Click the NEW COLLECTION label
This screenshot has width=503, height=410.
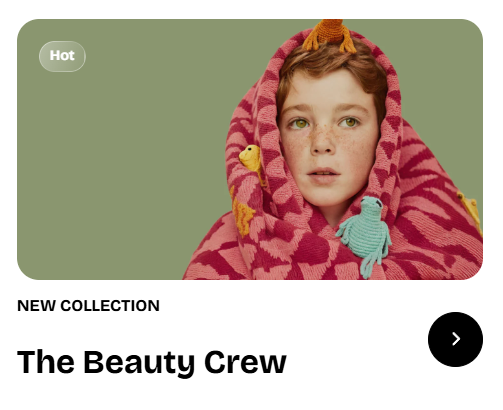pyautogui.click(x=88, y=306)
